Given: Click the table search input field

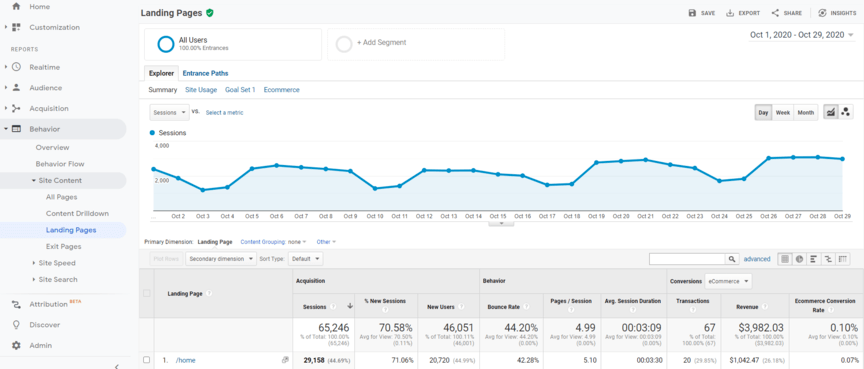Looking at the screenshot, I should point(687,259).
